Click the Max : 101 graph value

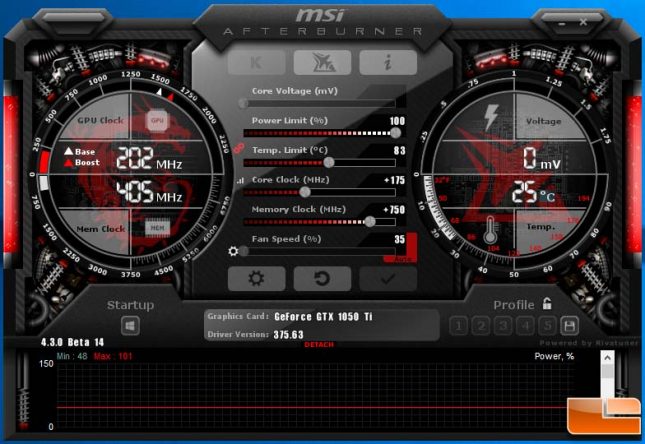coord(113,356)
